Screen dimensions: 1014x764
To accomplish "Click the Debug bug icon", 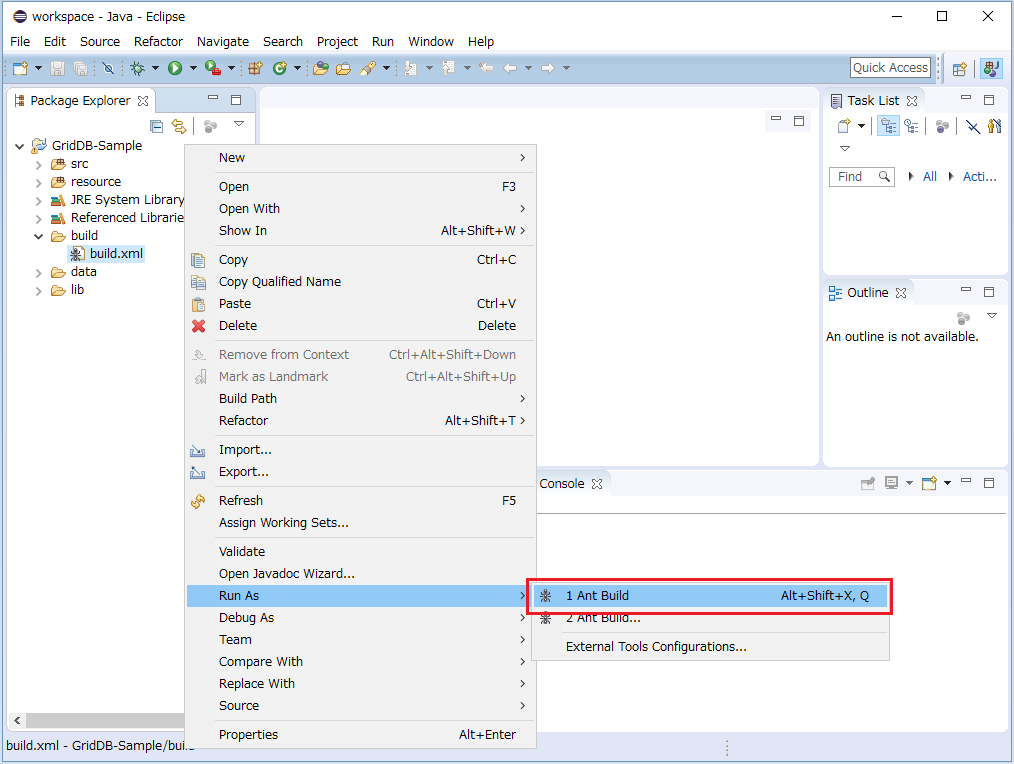I will (137, 68).
